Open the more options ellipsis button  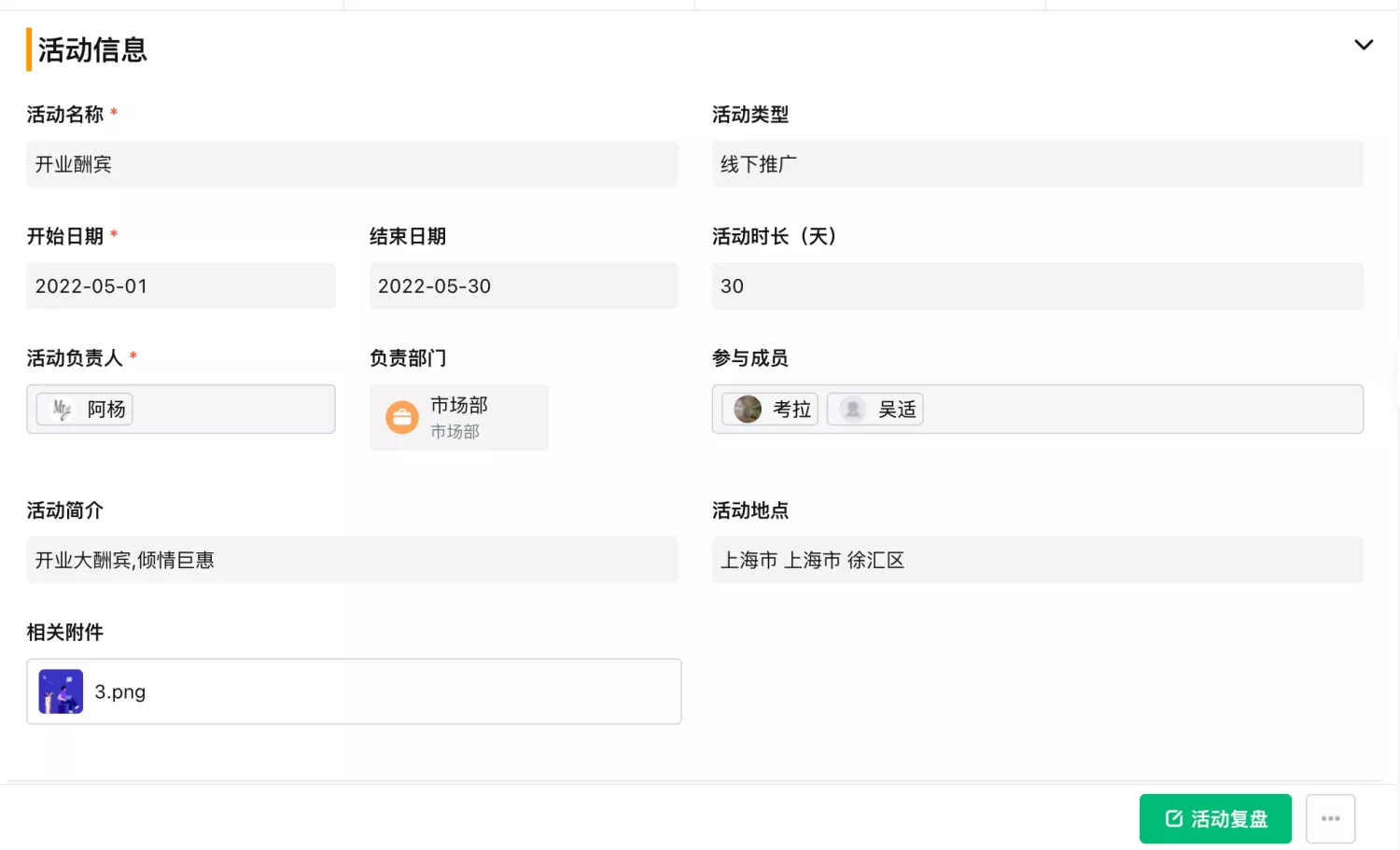coord(1330,818)
